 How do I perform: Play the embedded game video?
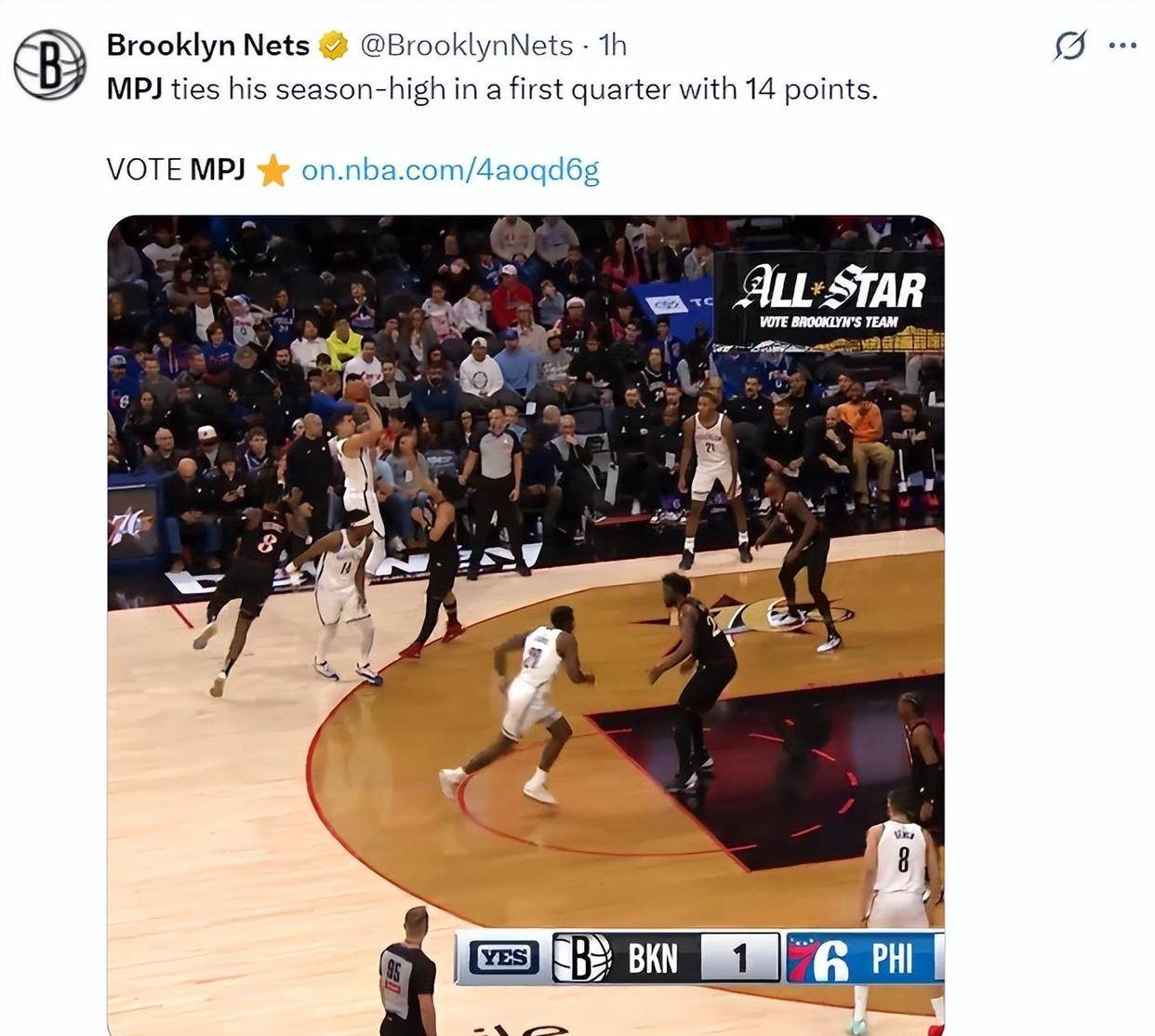point(525,625)
